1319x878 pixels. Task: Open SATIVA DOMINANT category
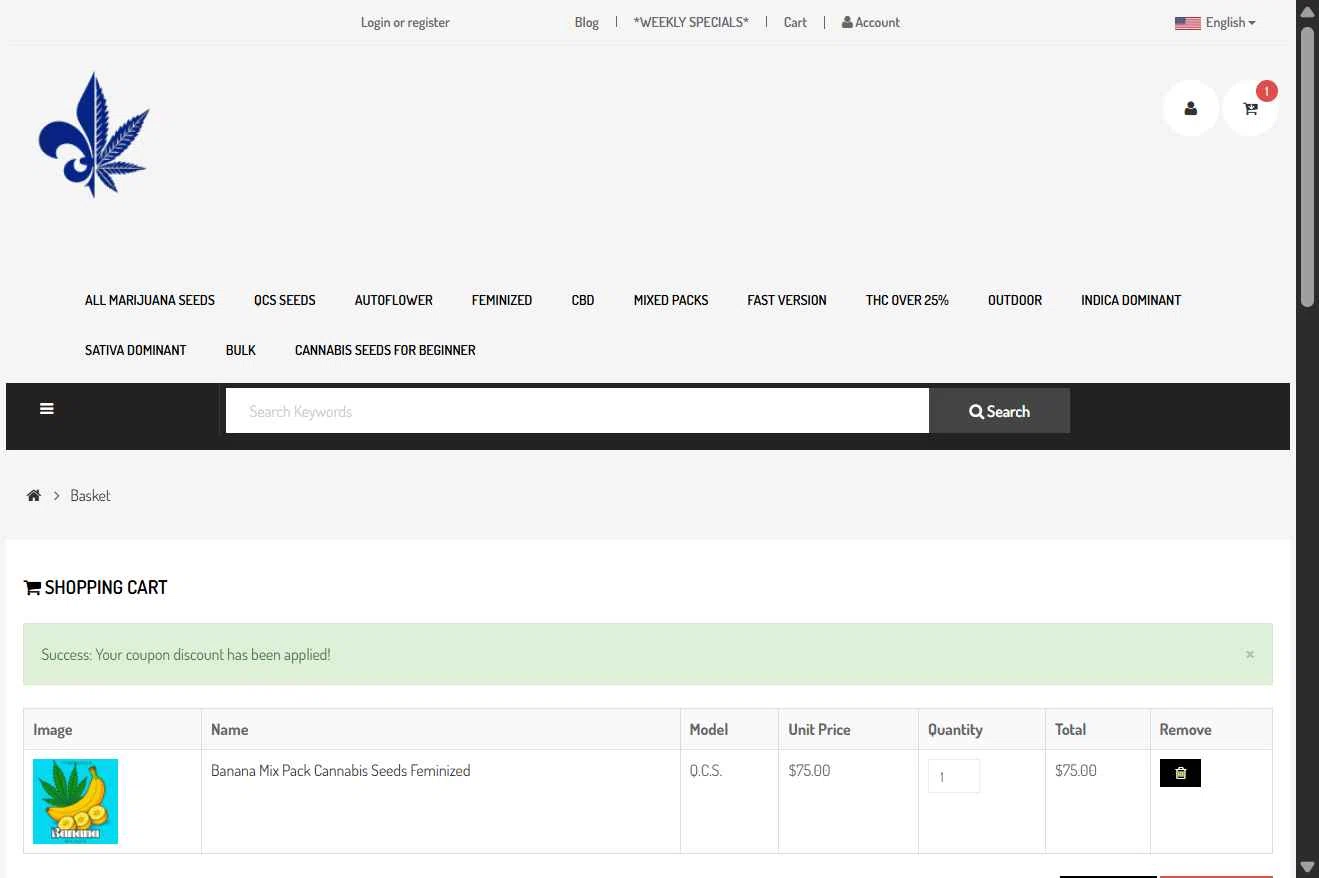point(136,350)
